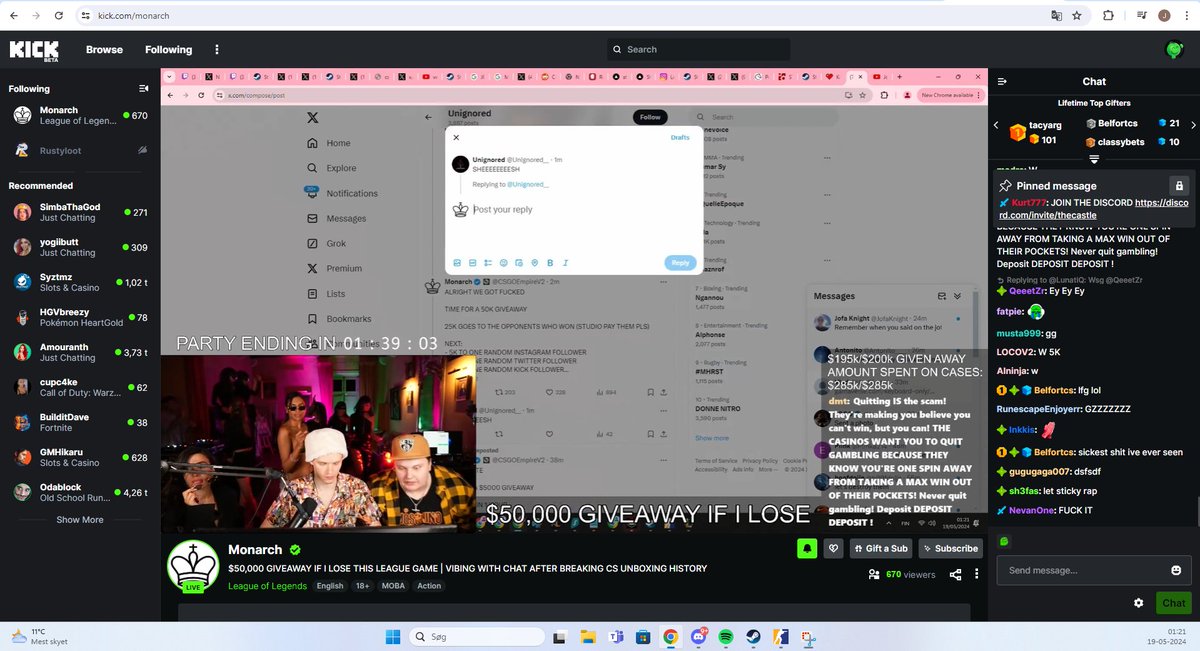Click the share stream icon
The width and height of the screenshot is (1200, 651).
(x=955, y=575)
